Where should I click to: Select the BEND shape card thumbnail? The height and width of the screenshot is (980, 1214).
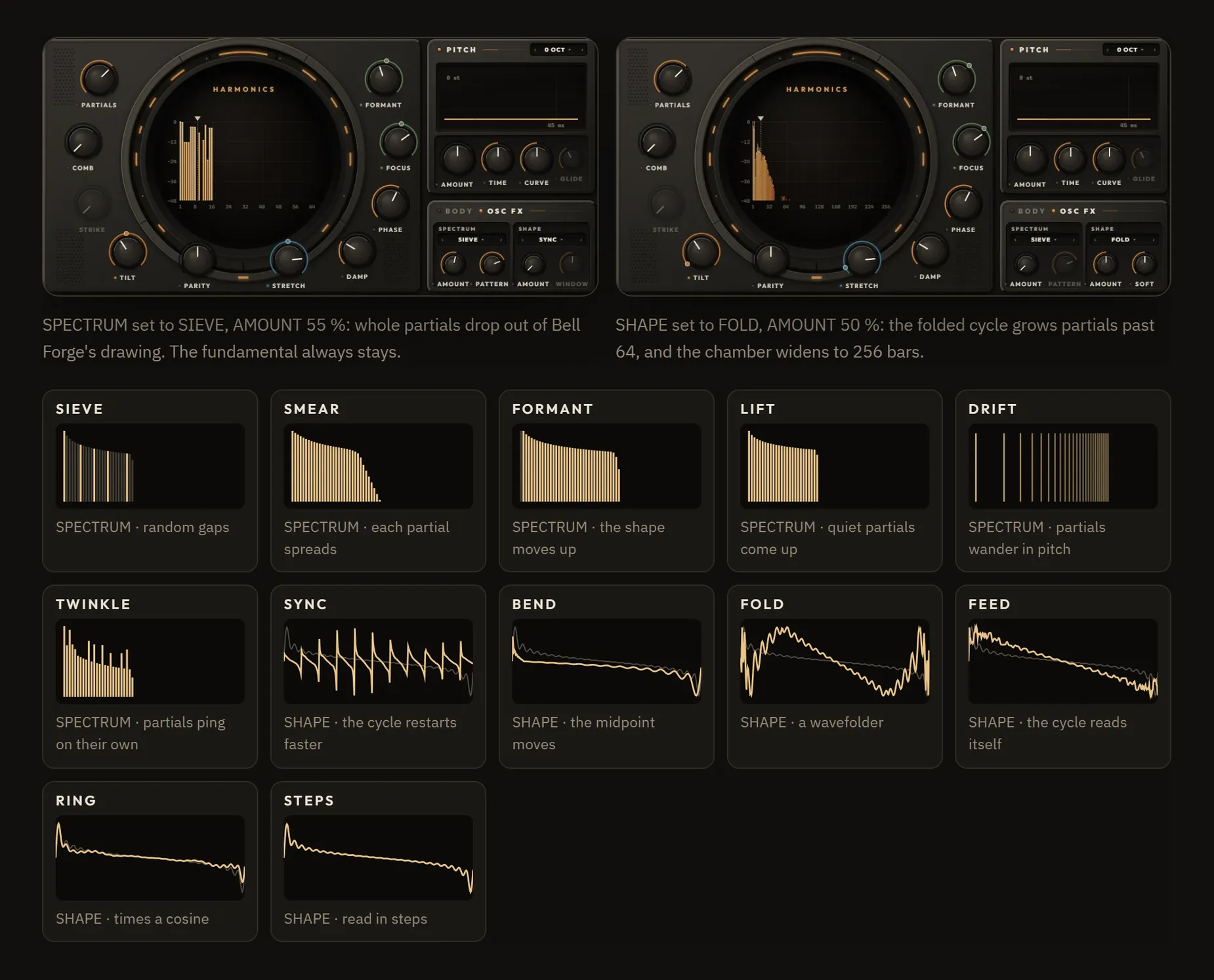click(606, 661)
